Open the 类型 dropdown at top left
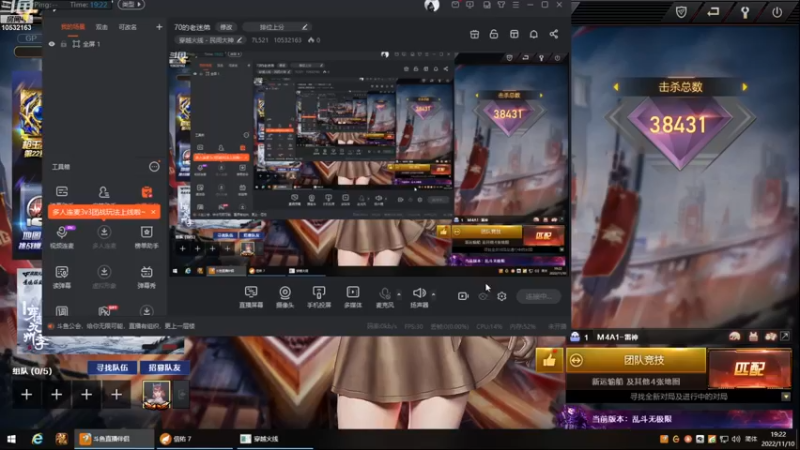The width and height of the screenshot is (800, 450). [x=132, y=4]
